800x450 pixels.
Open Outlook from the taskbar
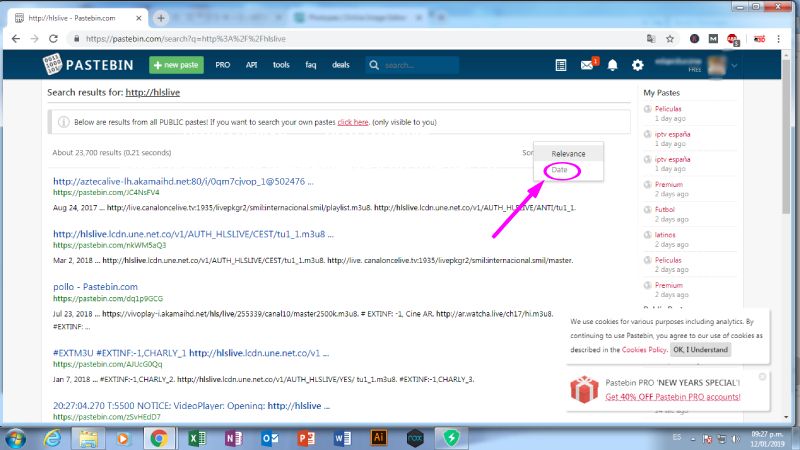coord(269,438)
